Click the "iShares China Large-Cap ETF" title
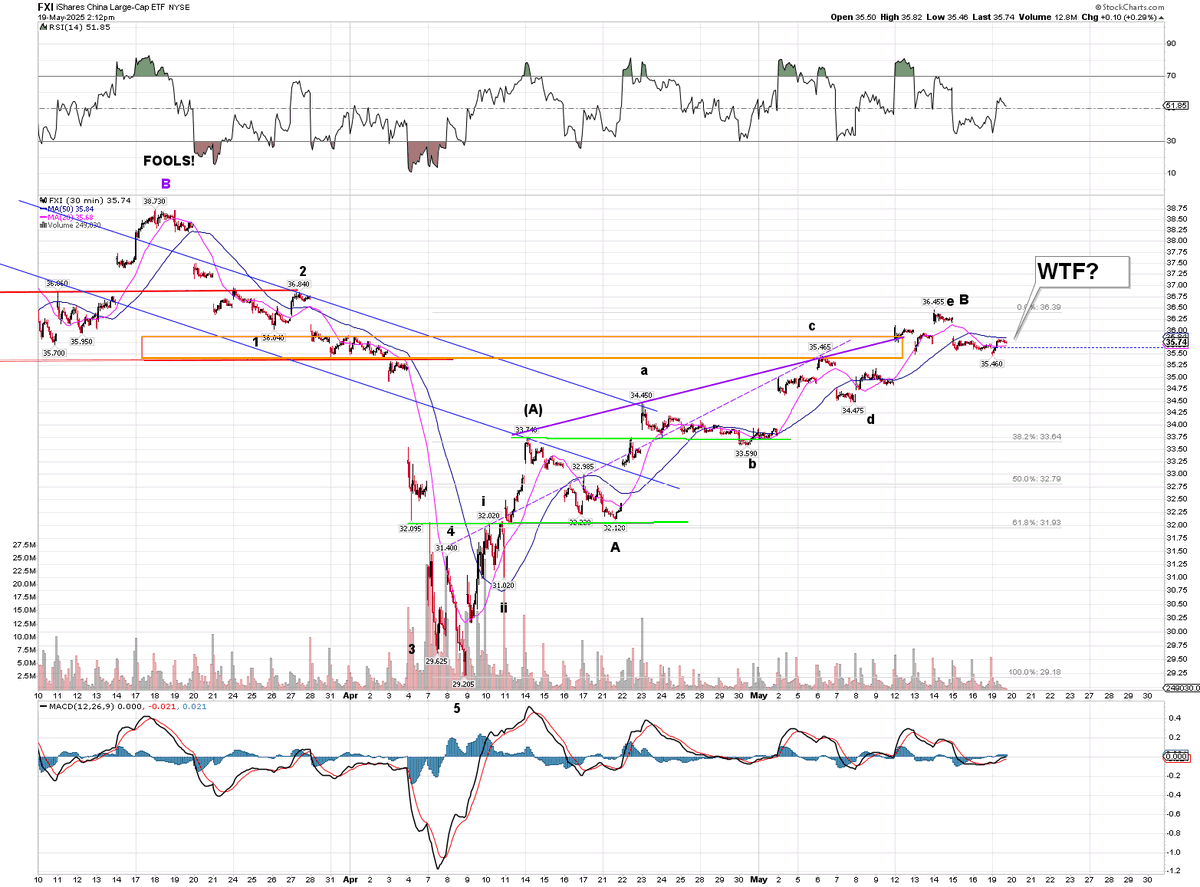 108,7
